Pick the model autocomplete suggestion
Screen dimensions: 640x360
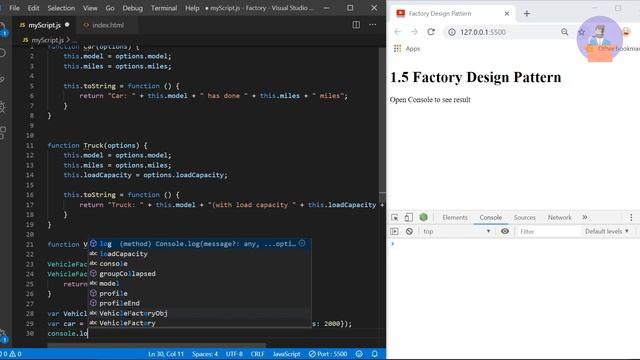coord(200,283)
